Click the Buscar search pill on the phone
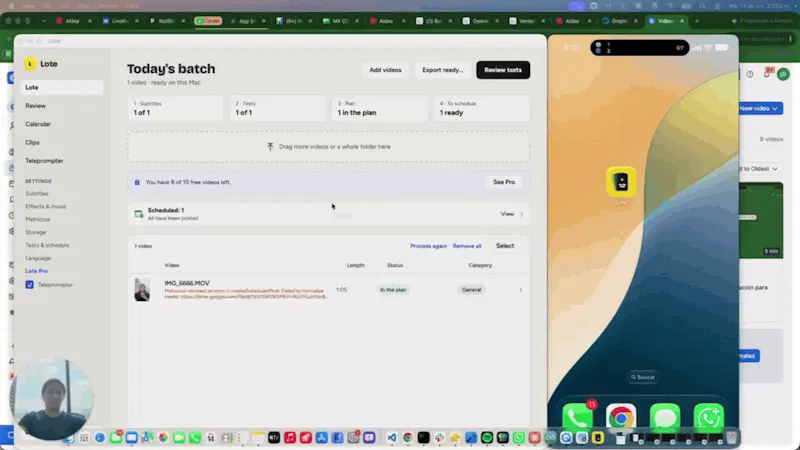The width and height of the screenshot is (800, 450). (643, 377)
